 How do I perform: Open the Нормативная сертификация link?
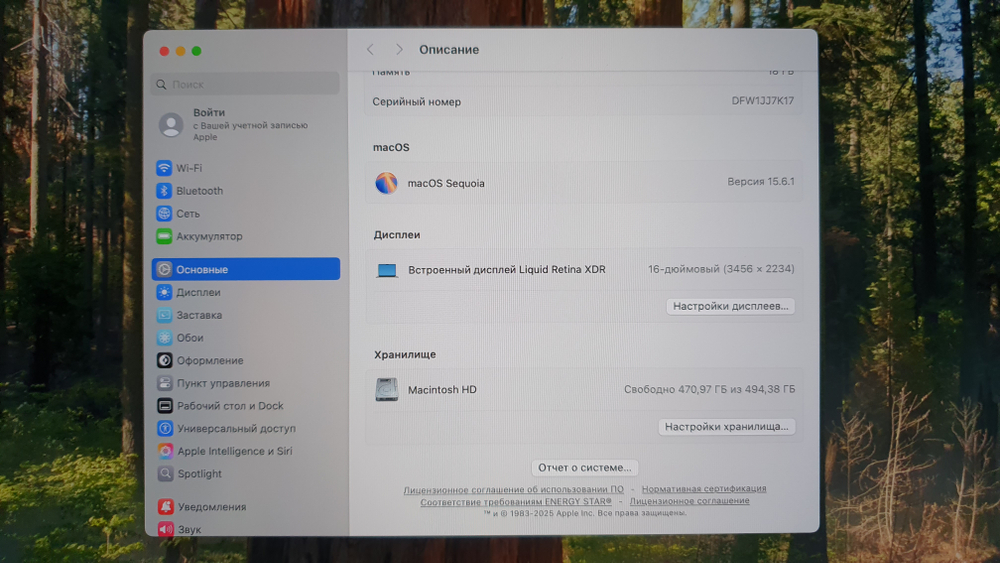(x=704, y=488)
